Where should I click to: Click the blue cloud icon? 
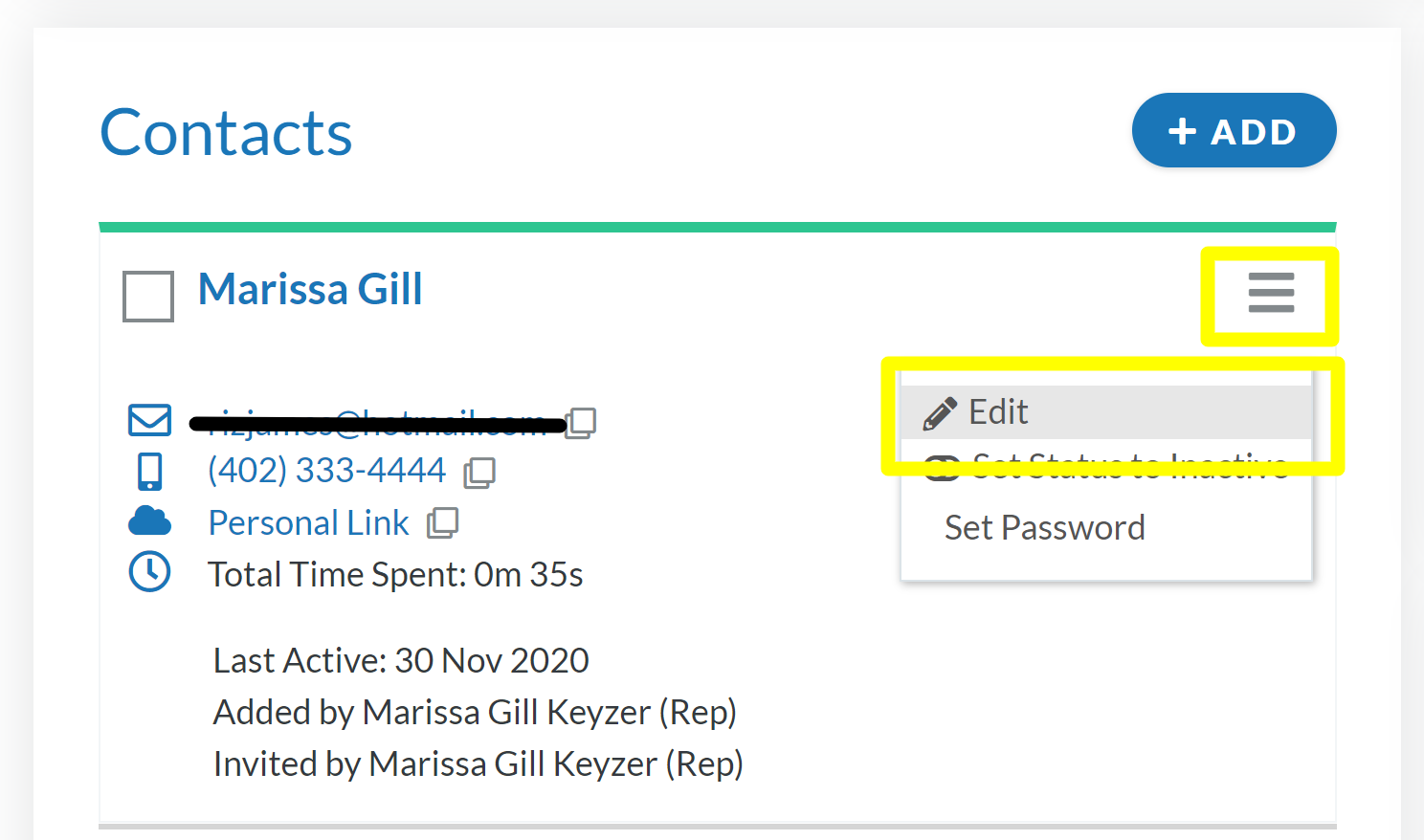click(149, 521)
